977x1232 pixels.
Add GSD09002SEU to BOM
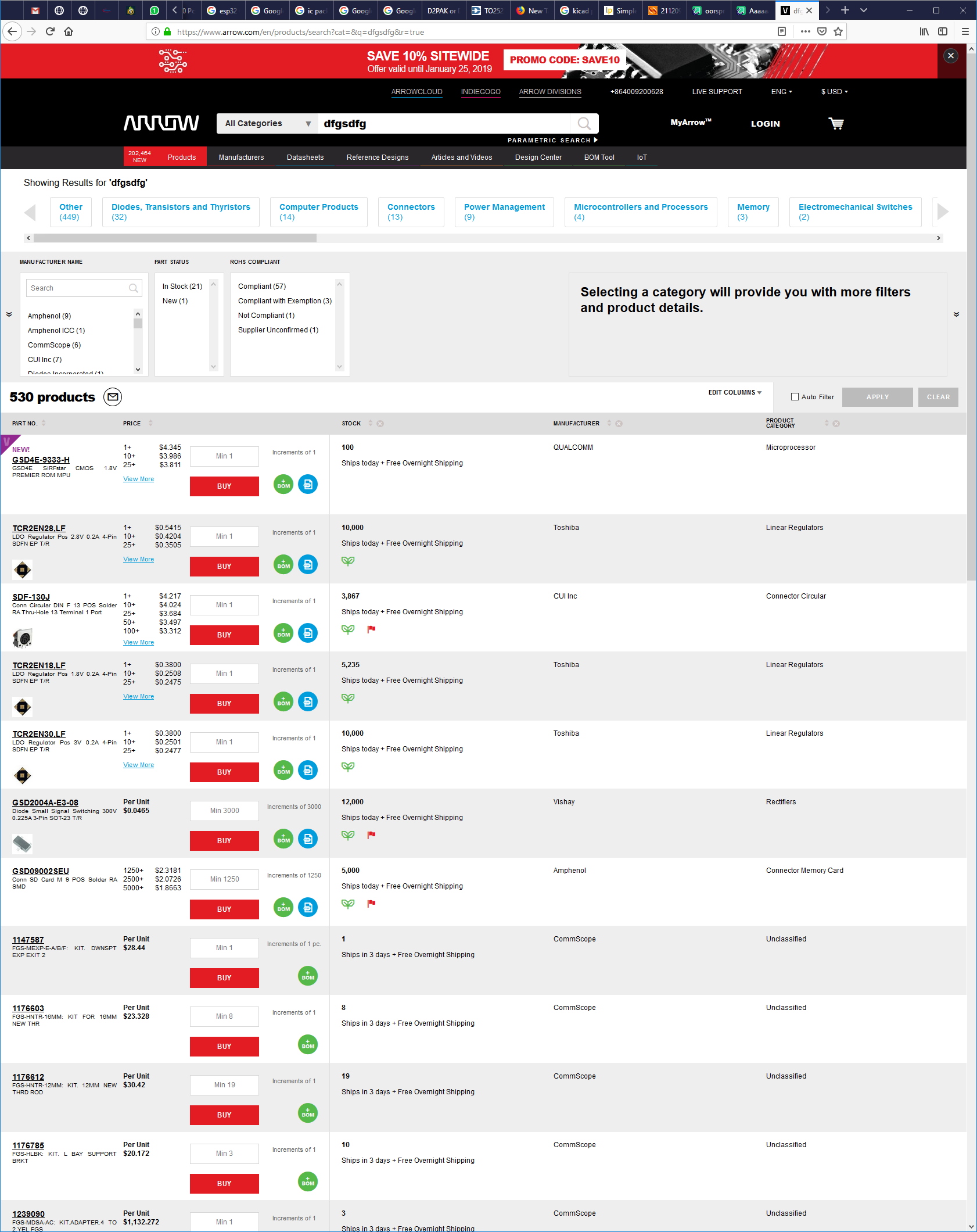click(x=283, y=907)
